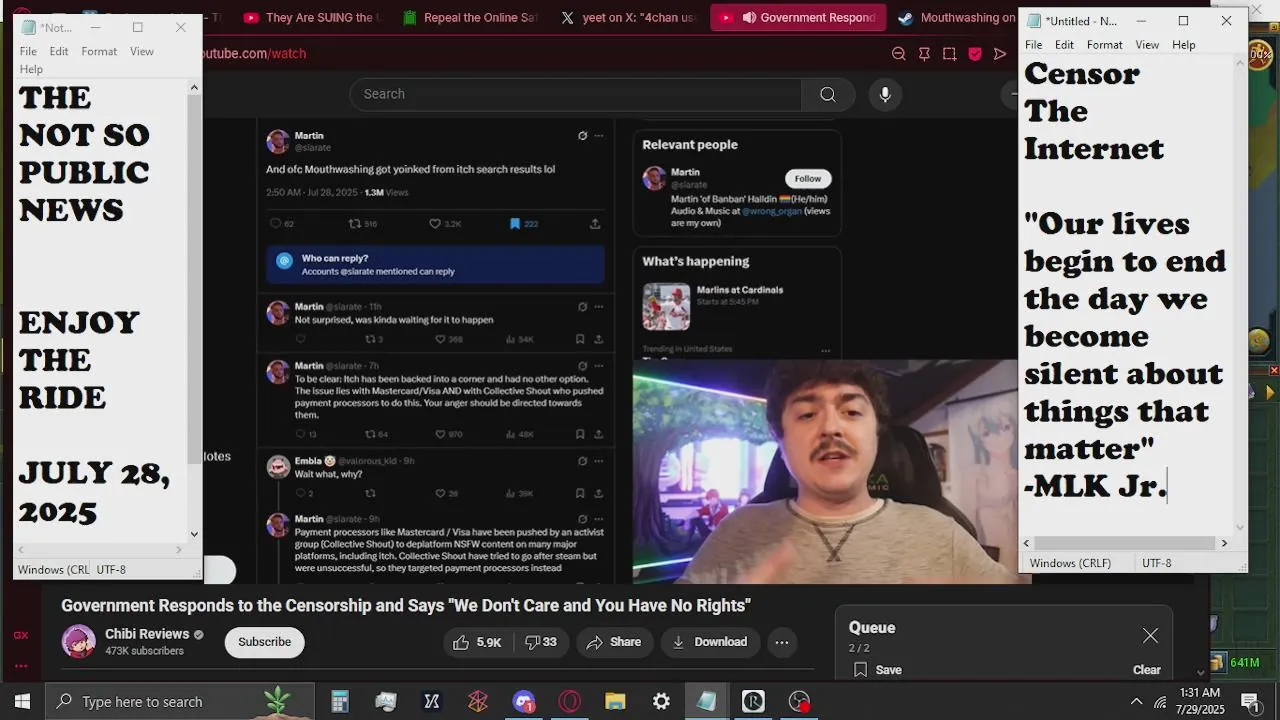Click the YouTube Search input field

[575, 94]
